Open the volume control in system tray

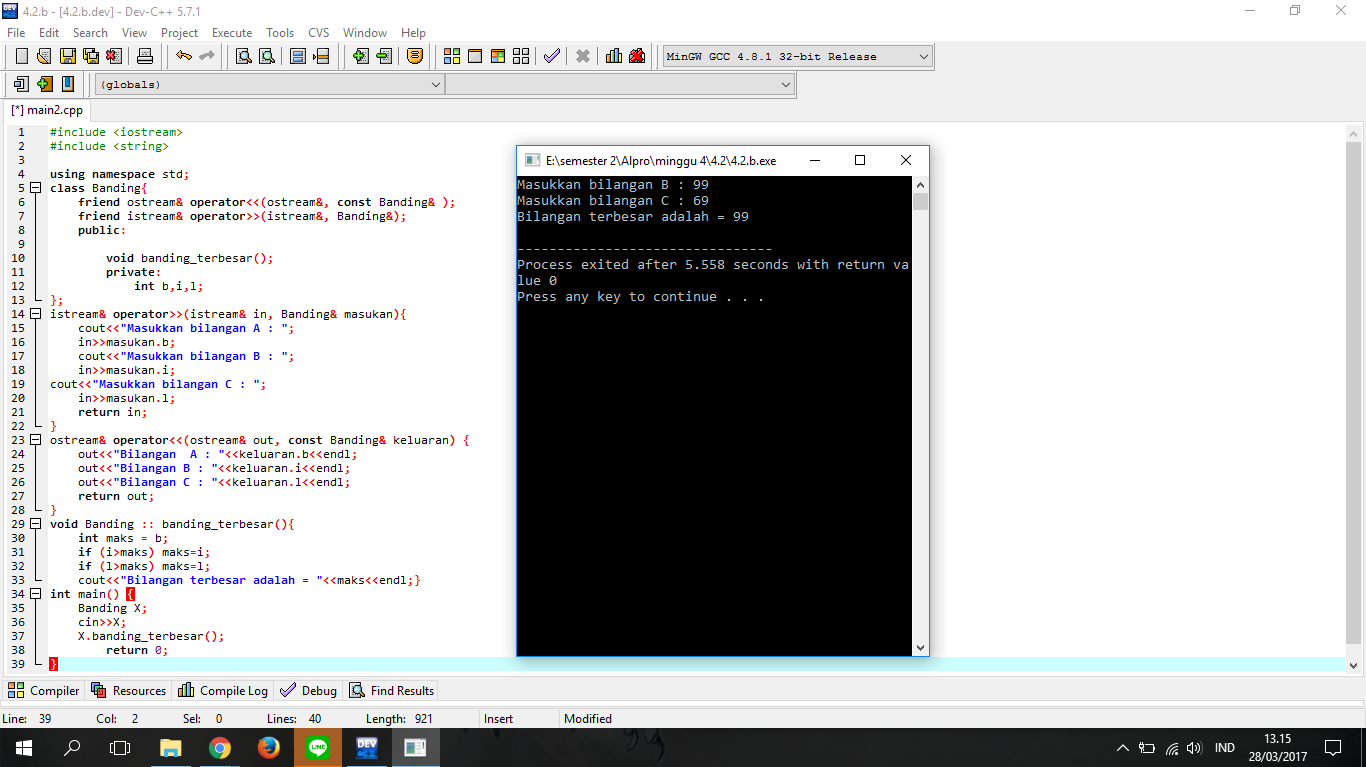point(1193,748)
